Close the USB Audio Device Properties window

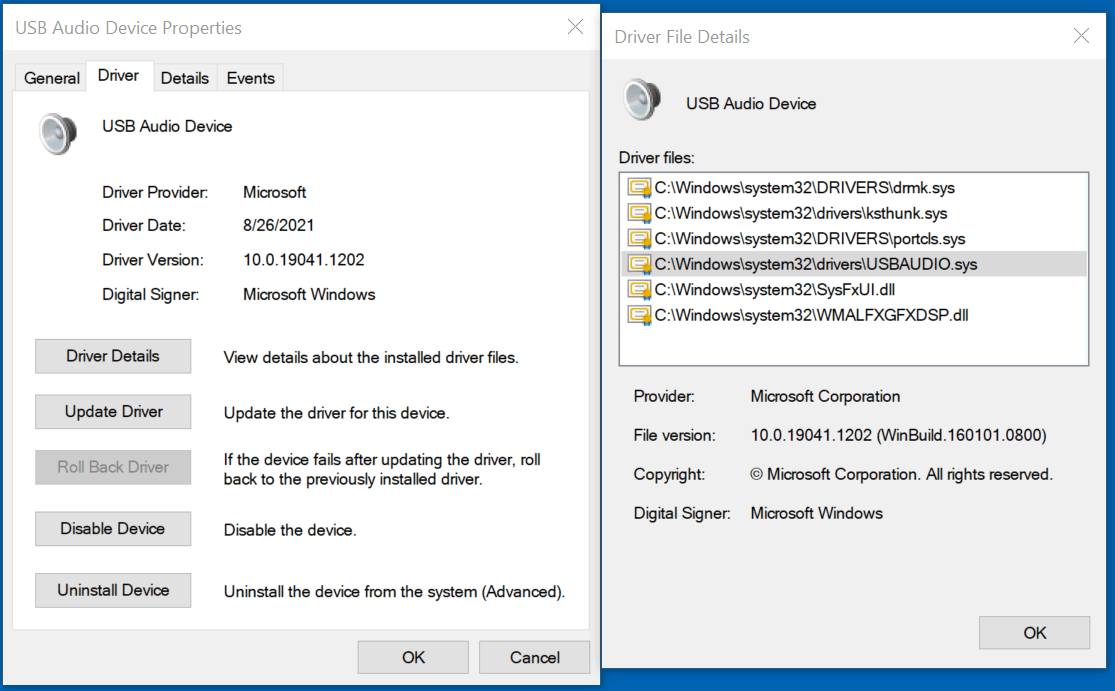pyautogui.click(x=575, y=27)
